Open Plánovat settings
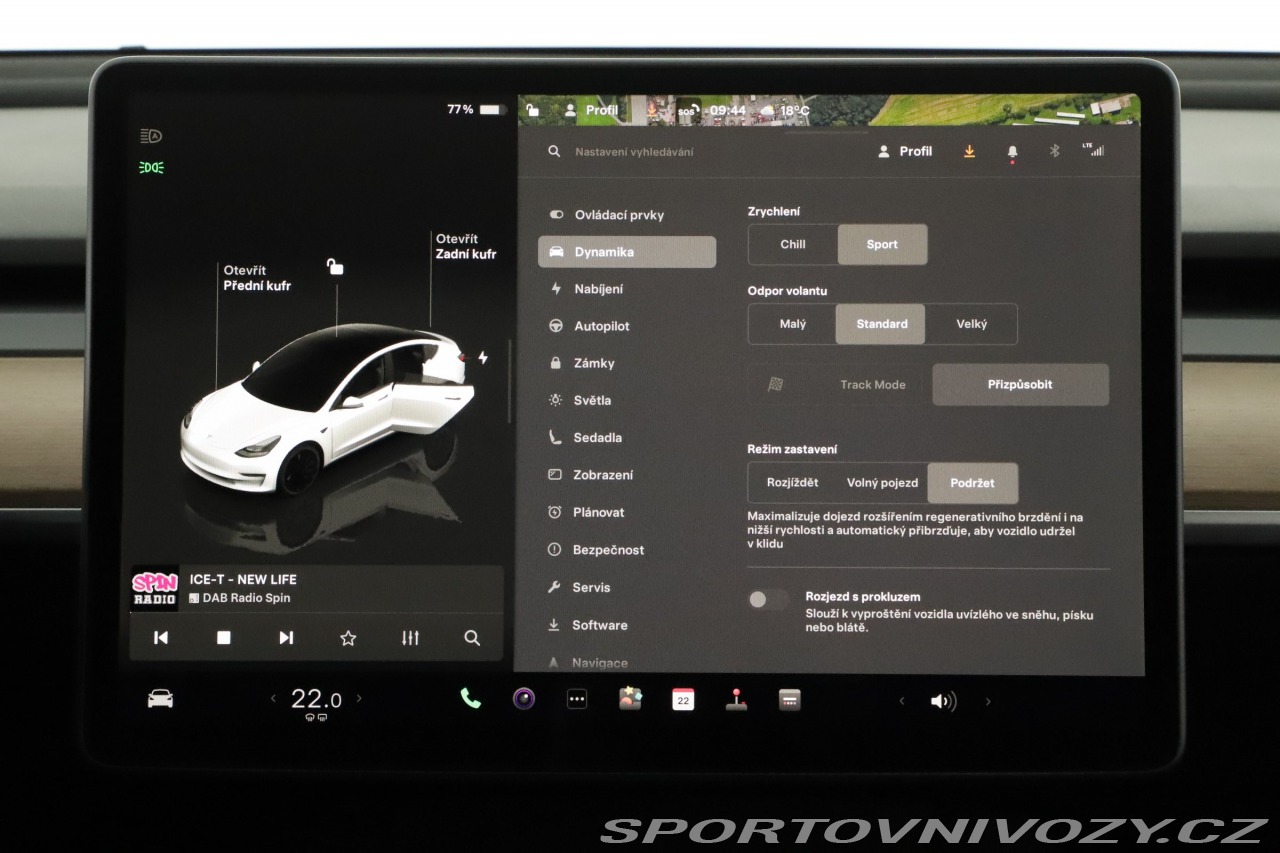This screenshot has height=853, width=1280. coord(627,512)
